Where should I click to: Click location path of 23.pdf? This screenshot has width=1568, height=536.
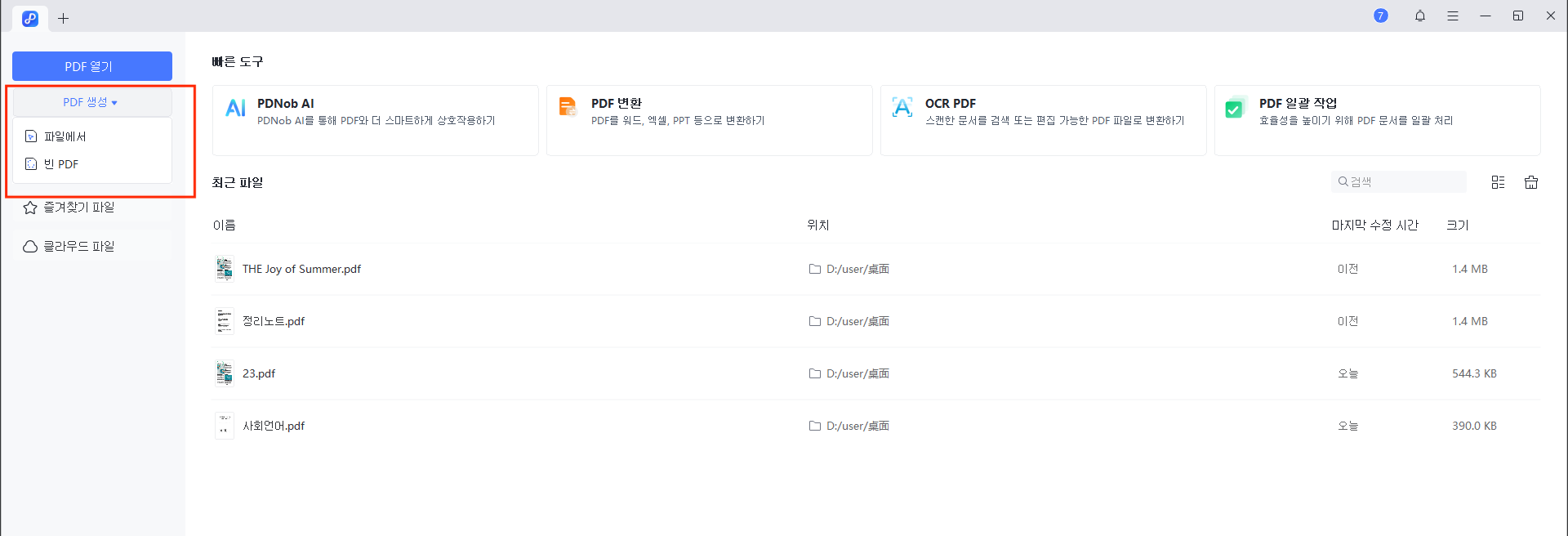click(x=857, y=373)
